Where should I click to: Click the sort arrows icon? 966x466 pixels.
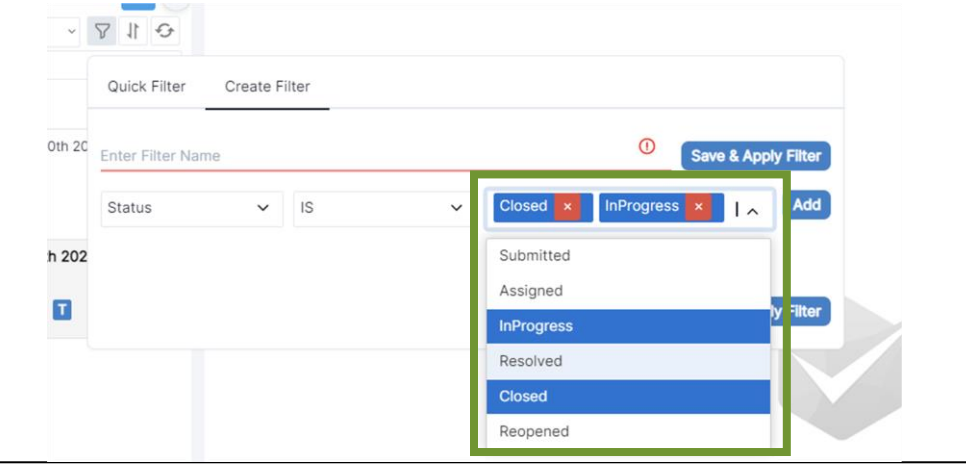click(133, 32)
